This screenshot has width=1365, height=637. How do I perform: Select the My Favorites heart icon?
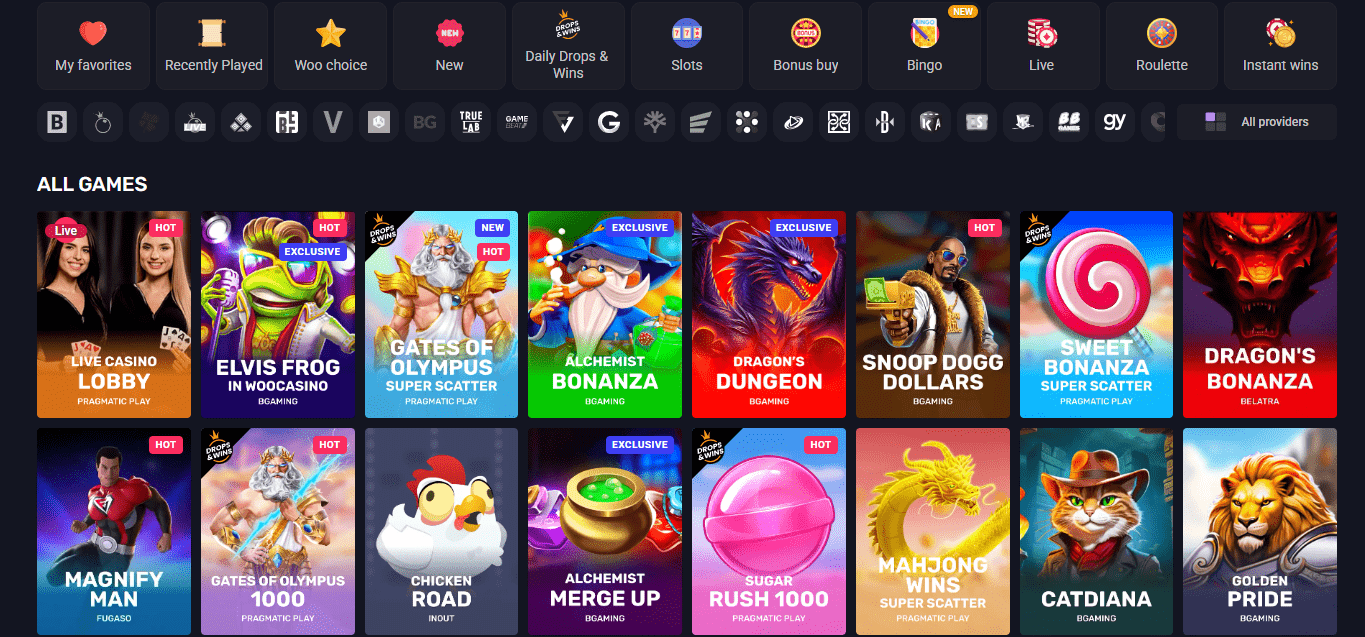93,30
